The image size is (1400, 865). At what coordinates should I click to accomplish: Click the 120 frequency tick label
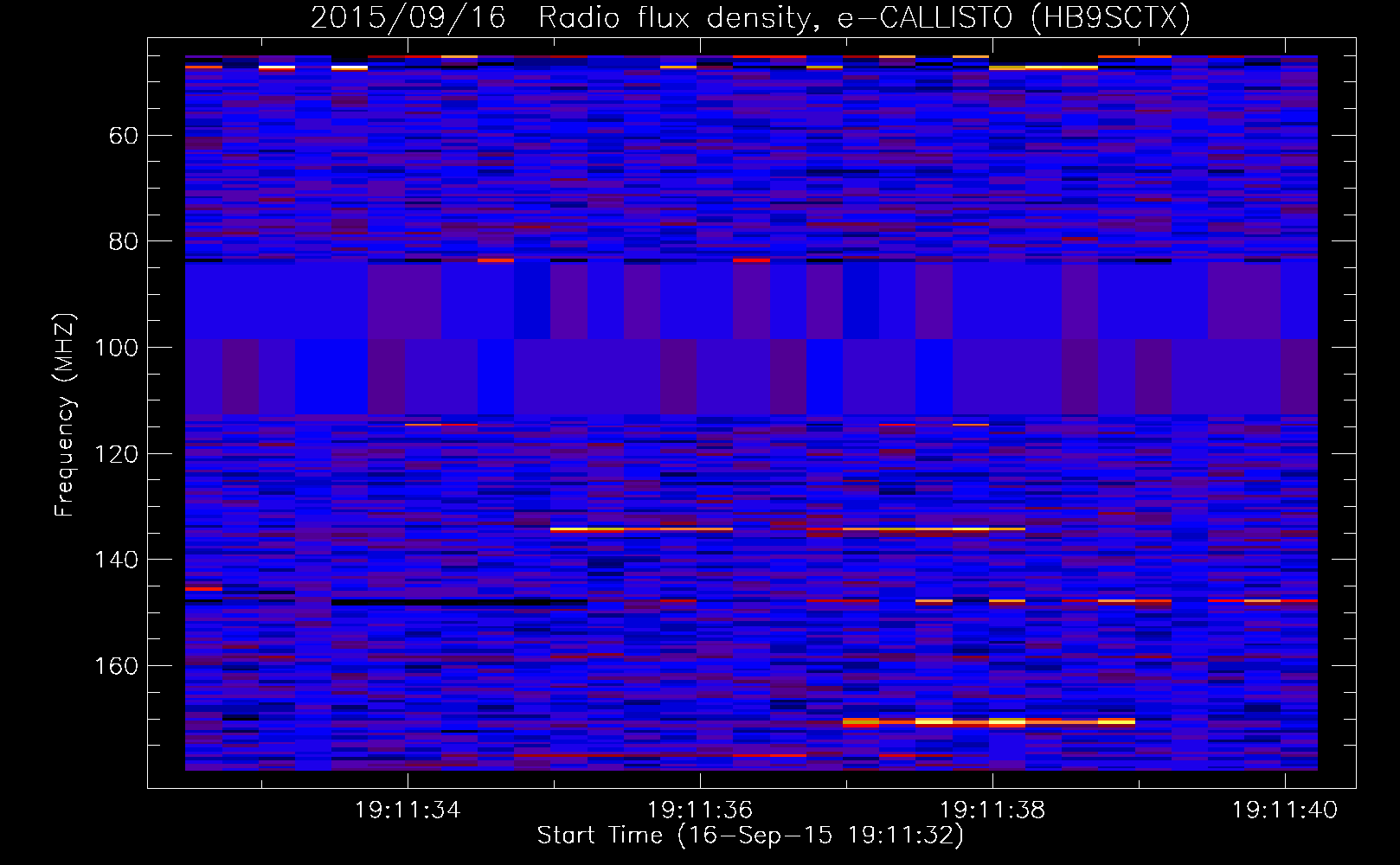(116, 454)
